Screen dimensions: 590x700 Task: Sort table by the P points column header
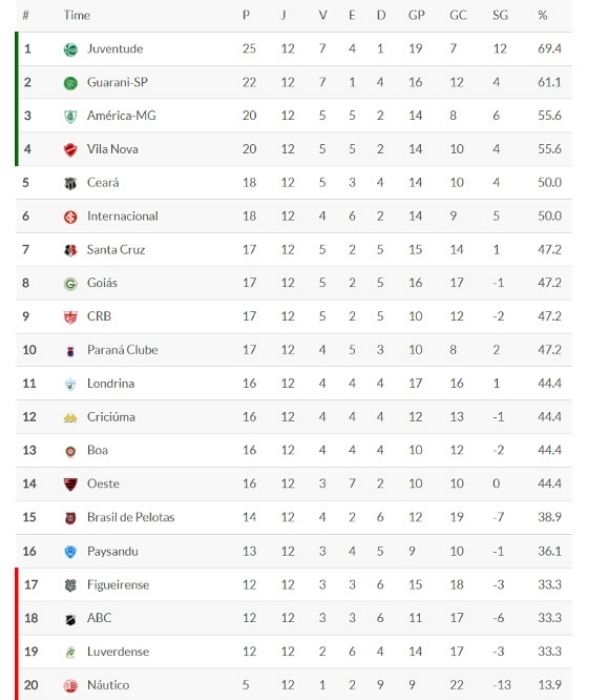(246, 15)
